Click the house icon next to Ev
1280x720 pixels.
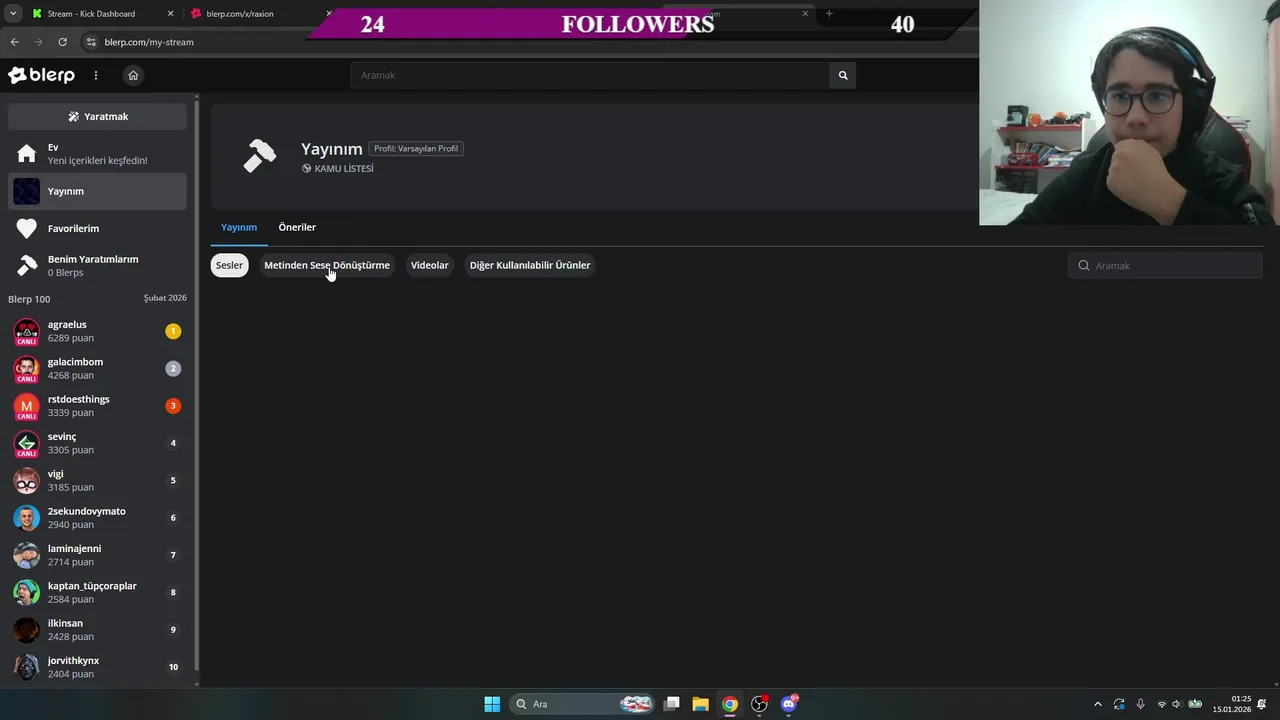[x=27, y=154]
